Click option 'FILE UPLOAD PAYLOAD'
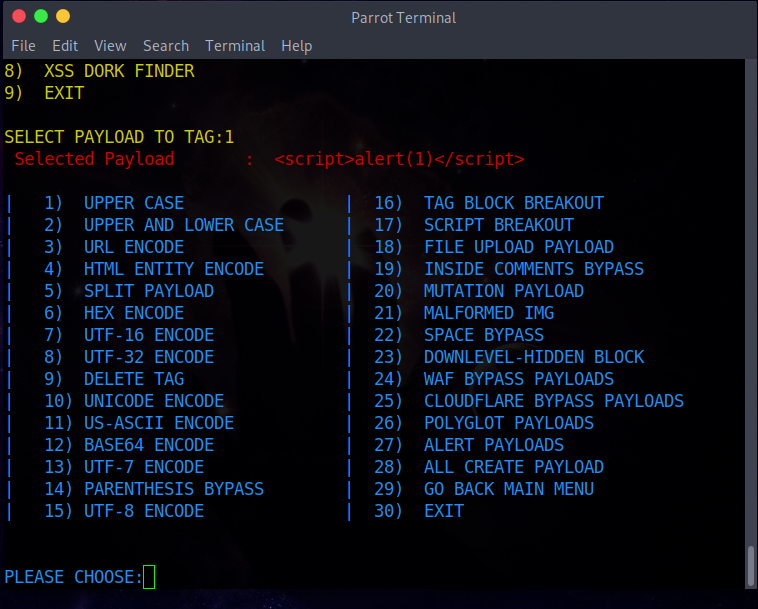Viewport: 758px width, 609px height. tap(519, 247)
